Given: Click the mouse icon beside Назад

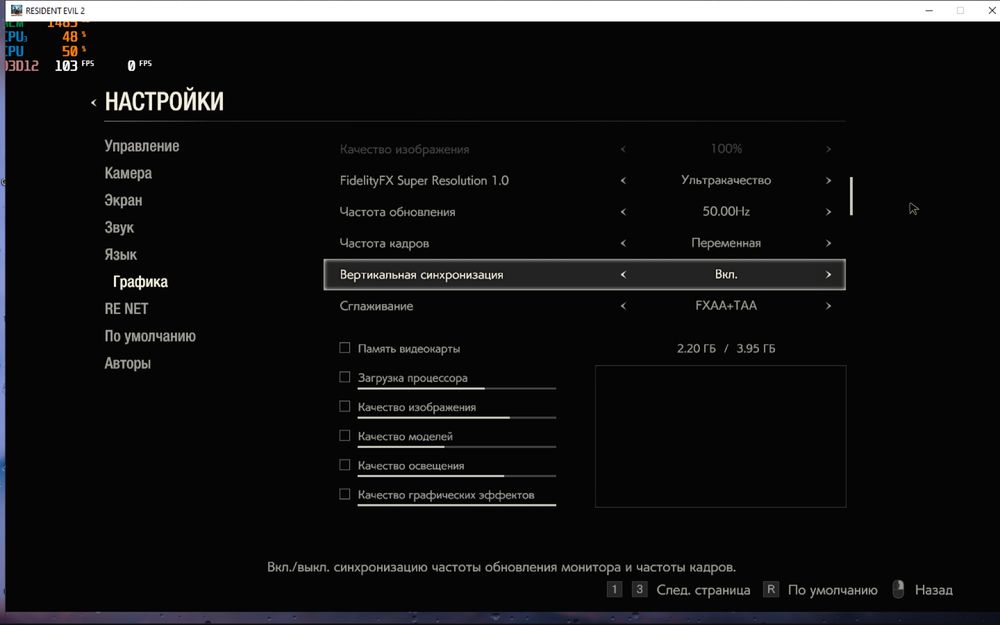Looking at the screenshot, I should tap(898, 589).
